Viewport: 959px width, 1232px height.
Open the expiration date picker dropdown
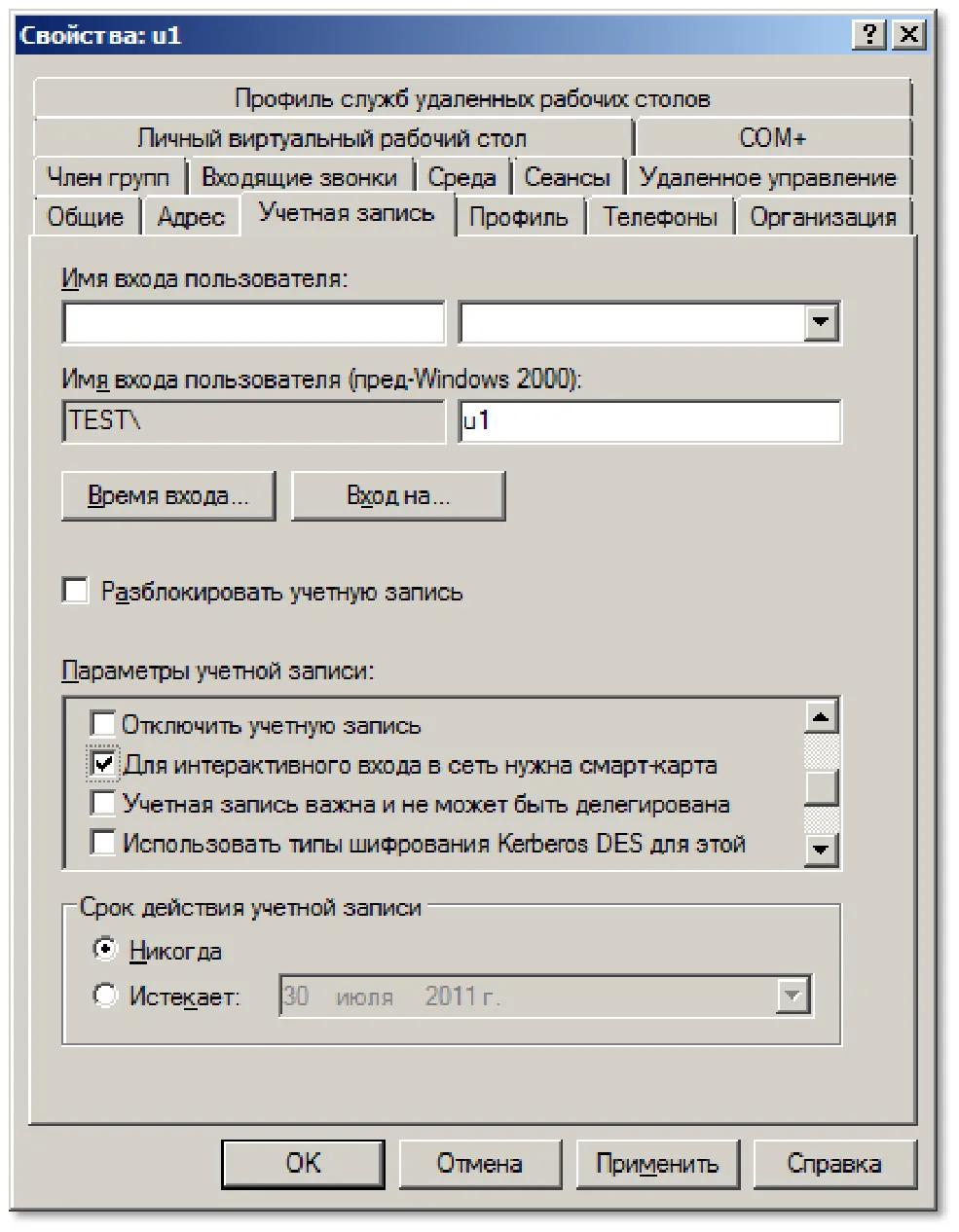click(793, 996)
